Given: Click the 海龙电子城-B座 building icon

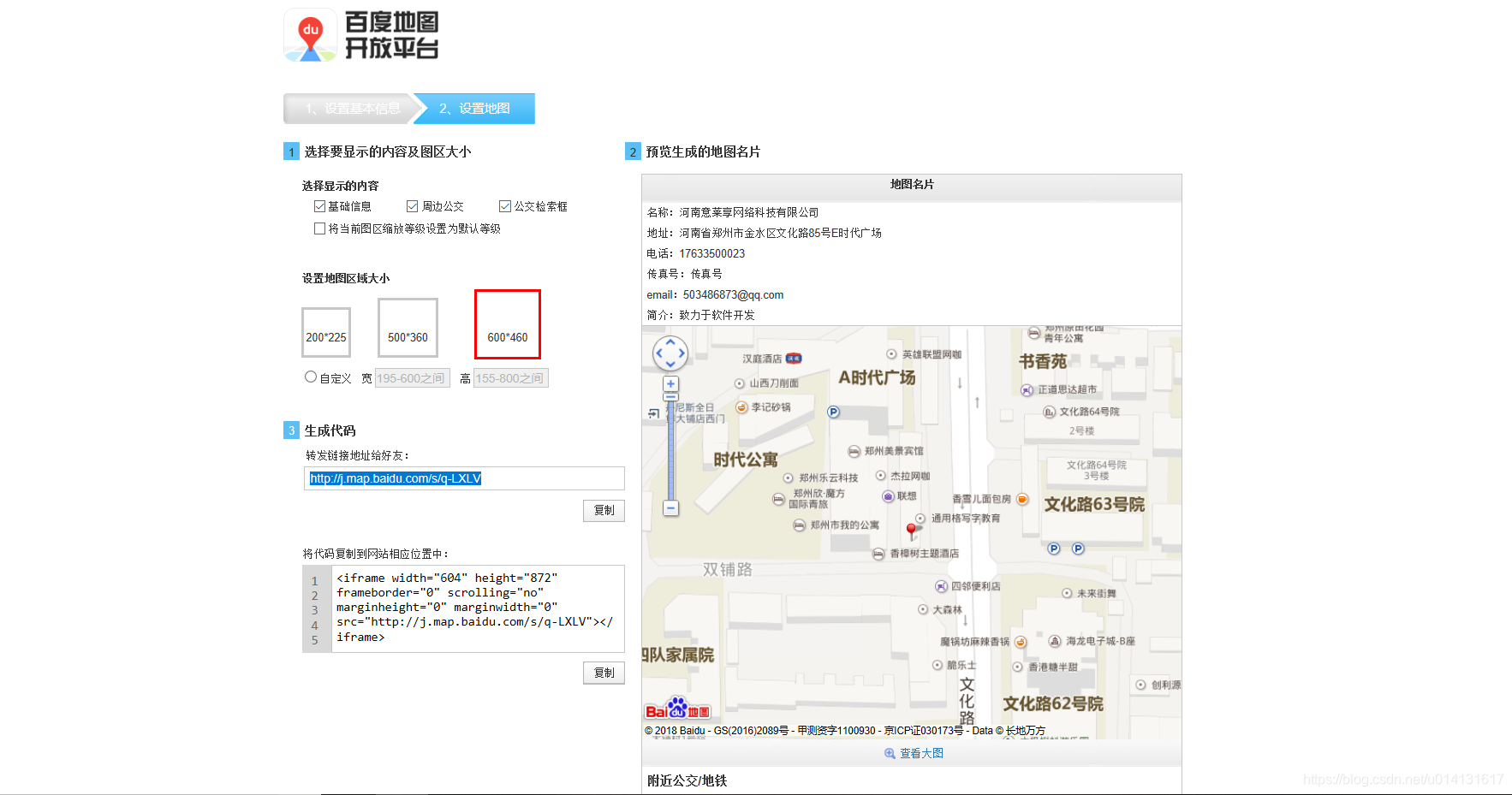Looking at the screenshot, I should tap(1055, 641).
